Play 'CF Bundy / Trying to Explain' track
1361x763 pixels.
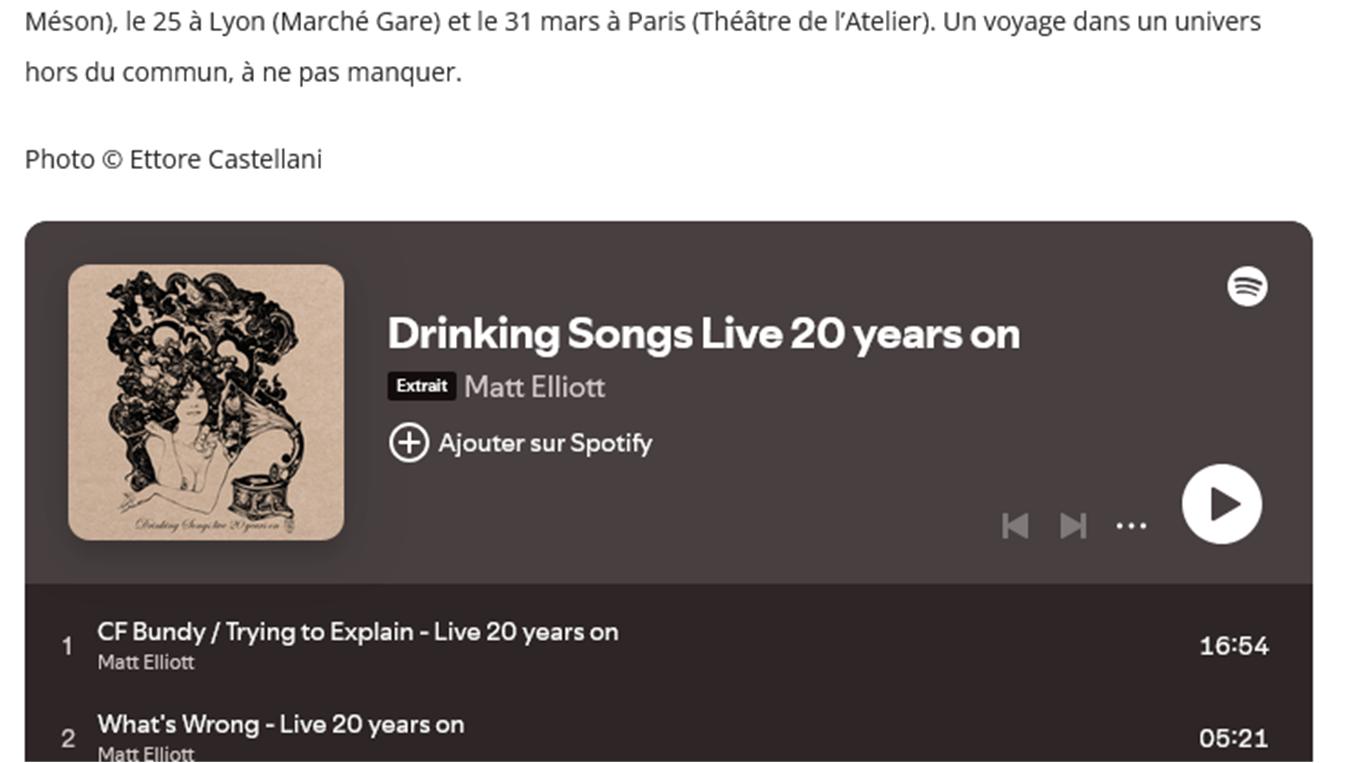[357, 632]
